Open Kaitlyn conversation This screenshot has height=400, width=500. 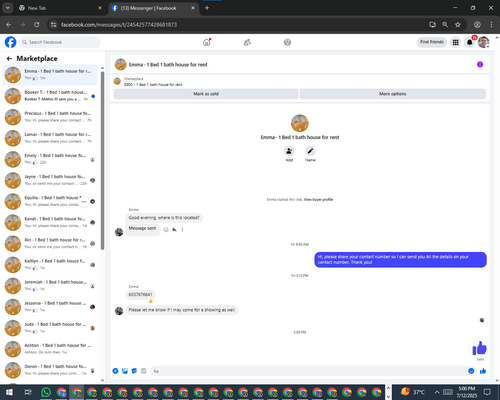tap(50, 265)
